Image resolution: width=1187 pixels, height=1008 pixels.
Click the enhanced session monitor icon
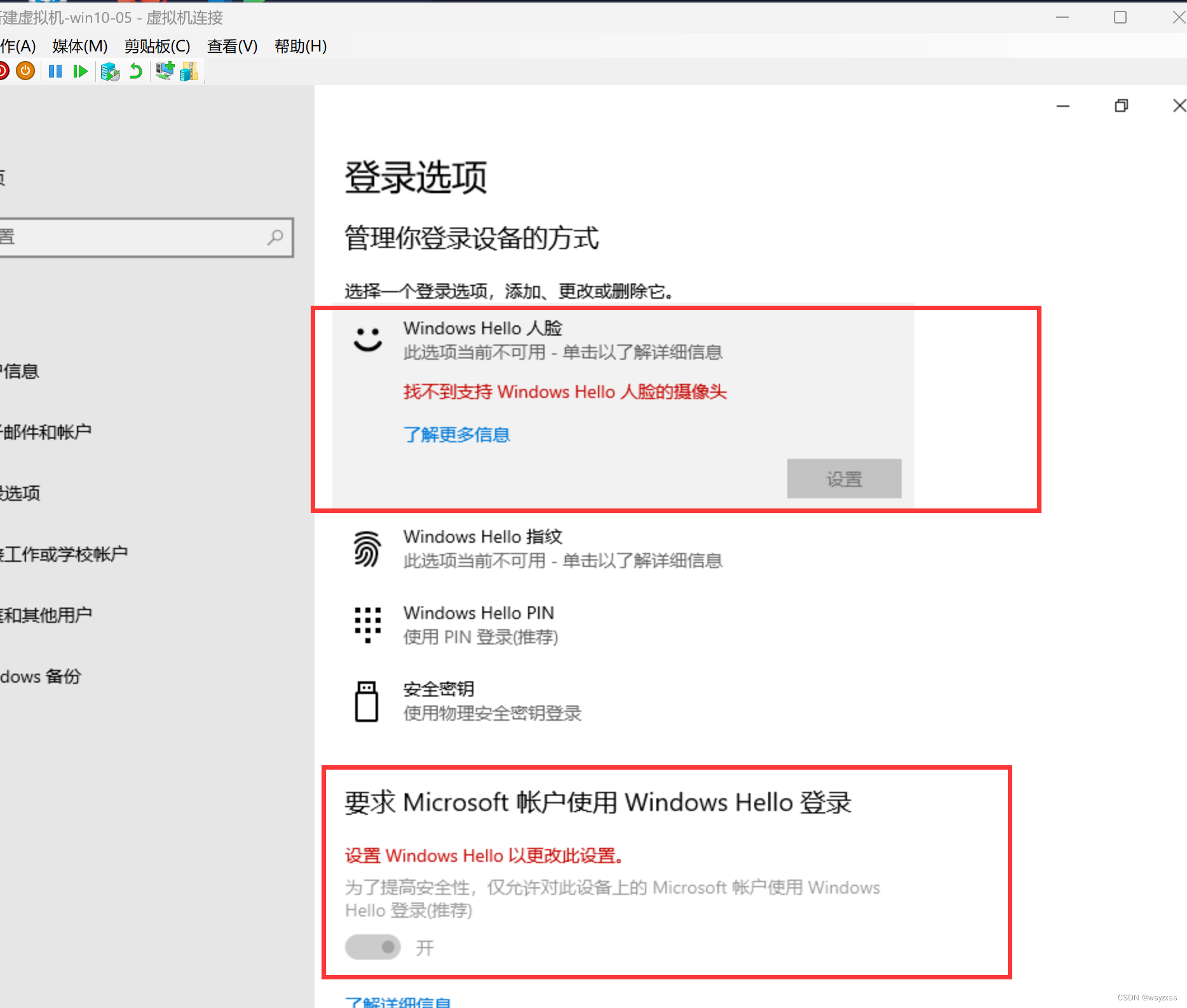click(x=165, y=71)
